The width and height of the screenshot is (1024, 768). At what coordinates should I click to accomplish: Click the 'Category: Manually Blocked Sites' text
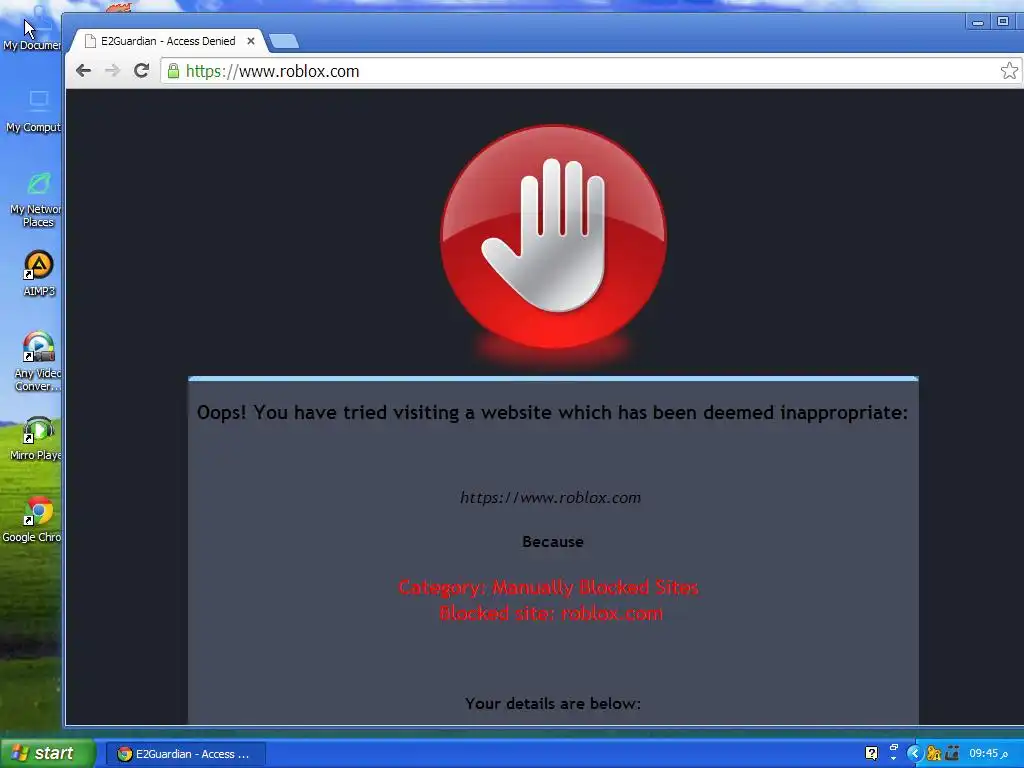click(x=549, y=588)
